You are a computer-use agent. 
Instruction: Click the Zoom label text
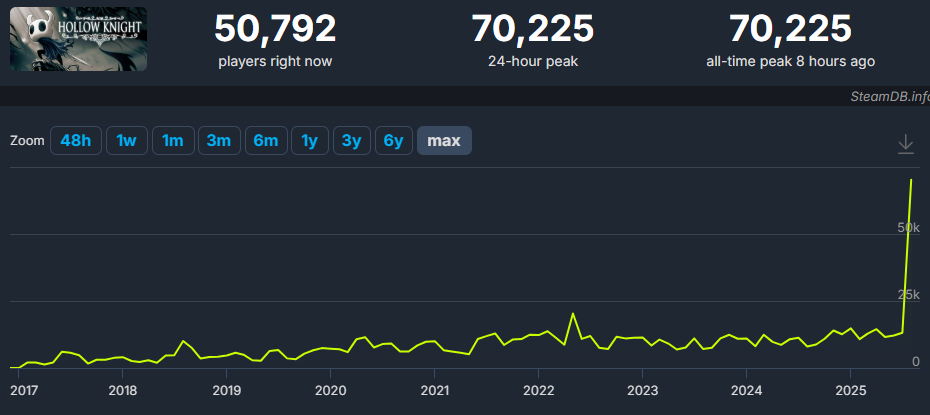(27, 141)
